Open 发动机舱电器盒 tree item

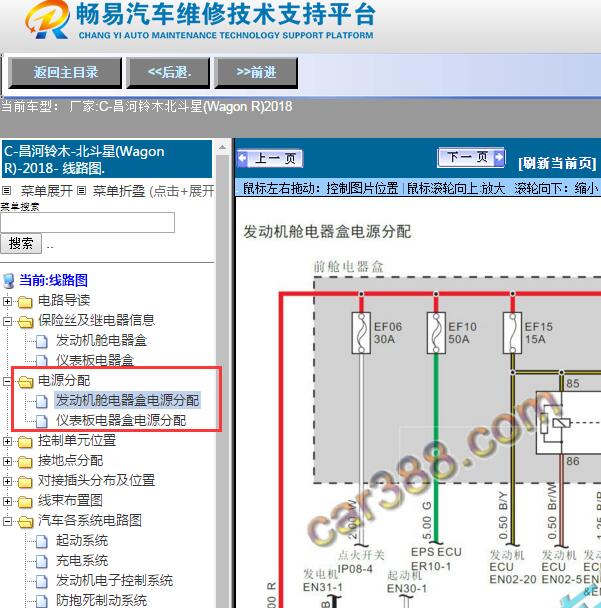click(x=101, y=340)
